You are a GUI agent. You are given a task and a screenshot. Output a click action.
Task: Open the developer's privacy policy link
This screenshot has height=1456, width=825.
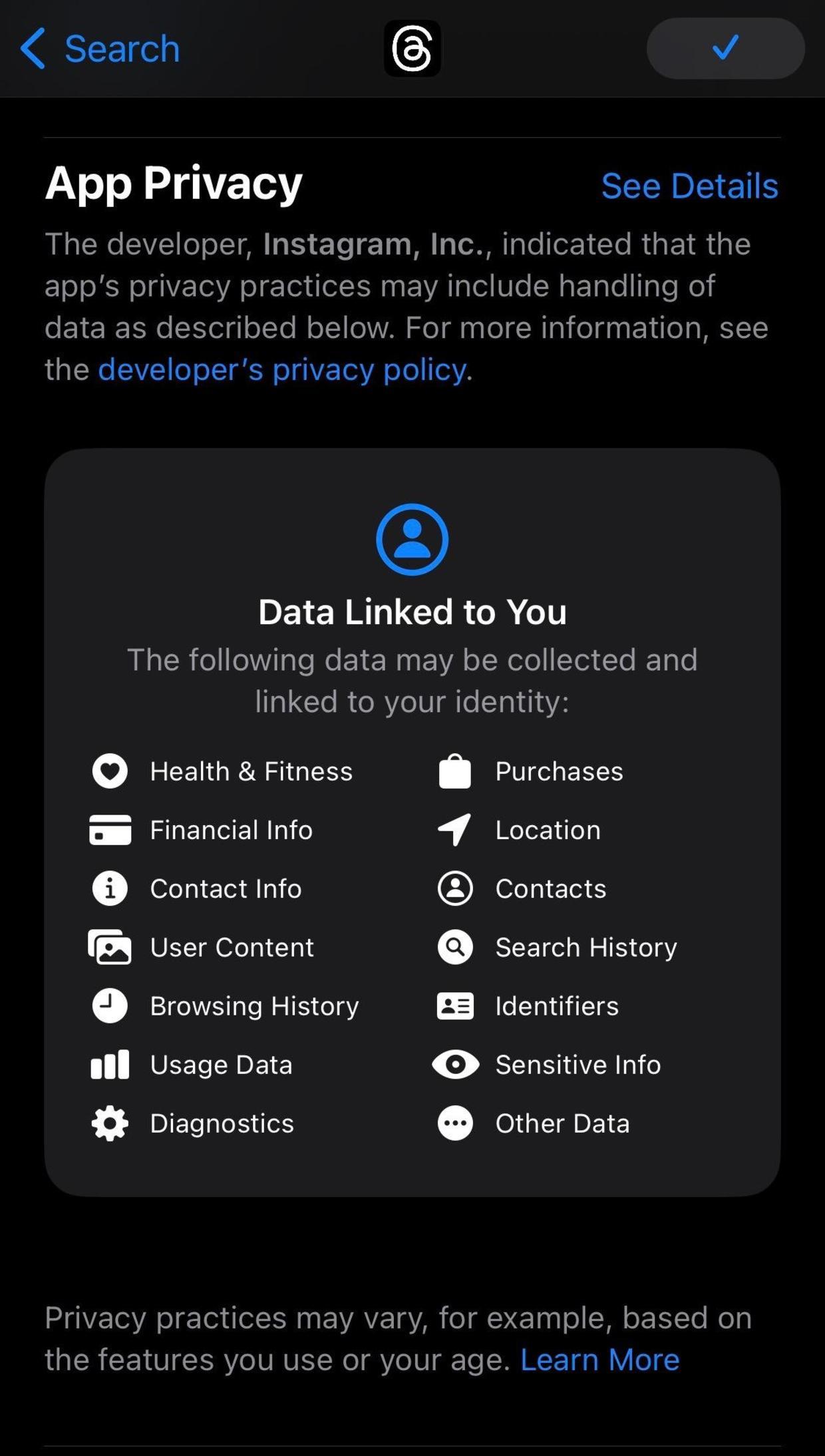282,369
